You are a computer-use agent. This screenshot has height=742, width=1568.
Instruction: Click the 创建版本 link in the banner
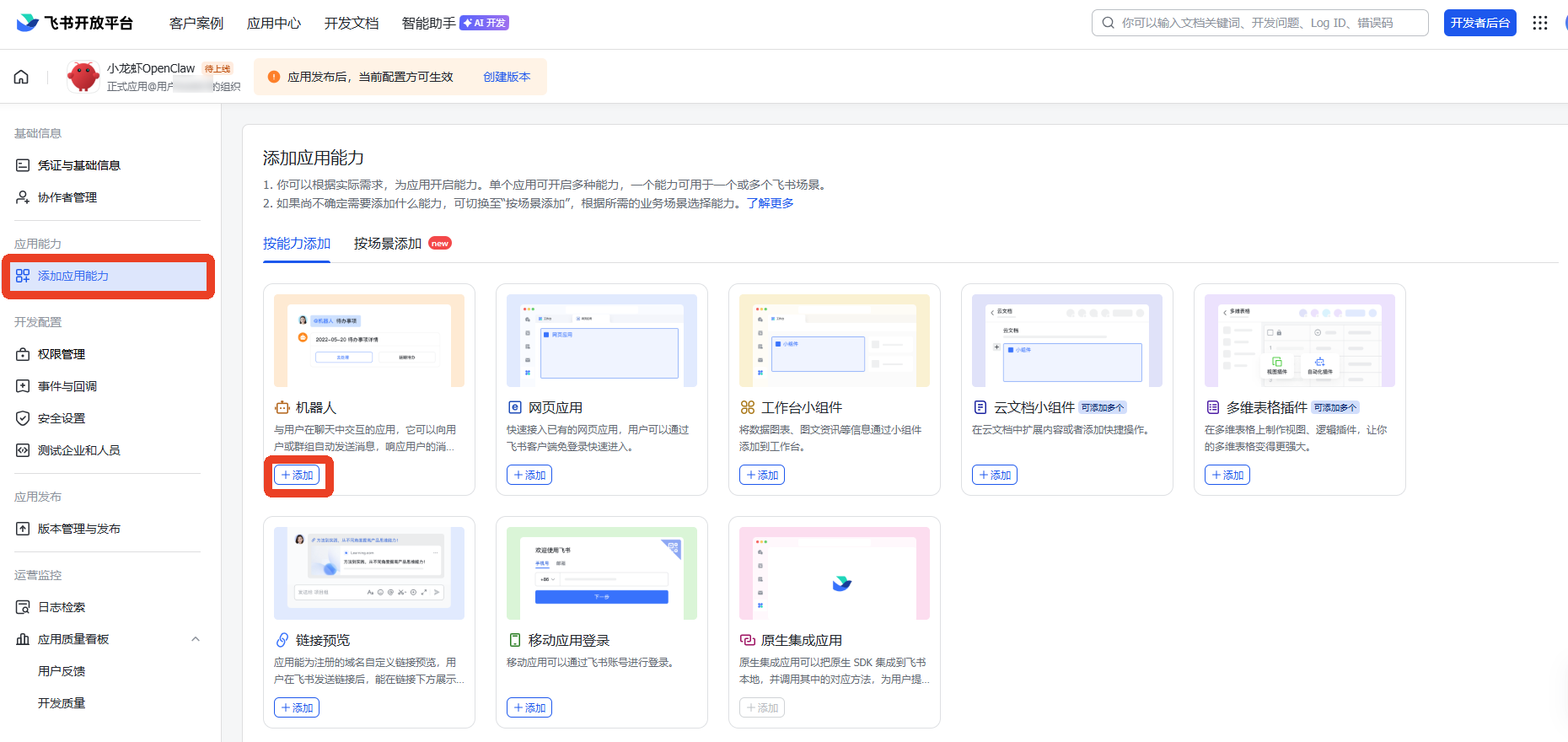507,77
